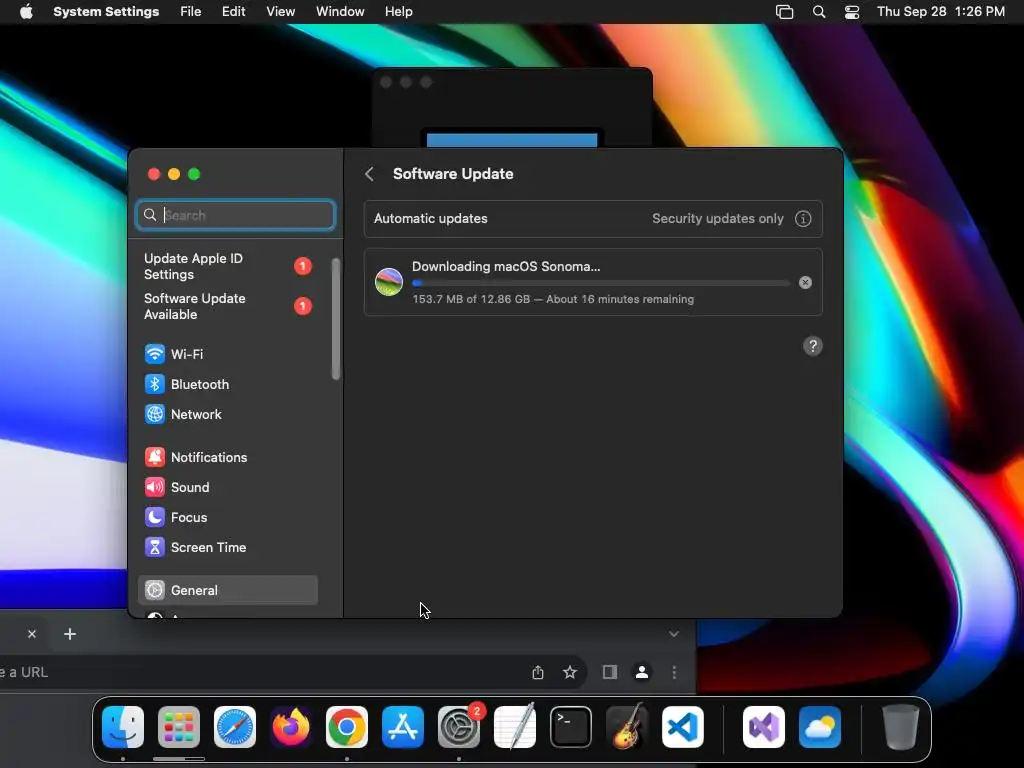This screenshot has width=1024, height=768.
Task: Open the Apple menu
Action: pos(26,12)
